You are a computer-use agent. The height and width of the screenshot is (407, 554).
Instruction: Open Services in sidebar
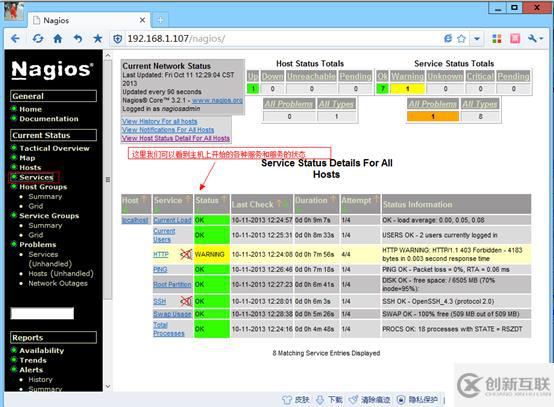[36, 177]
